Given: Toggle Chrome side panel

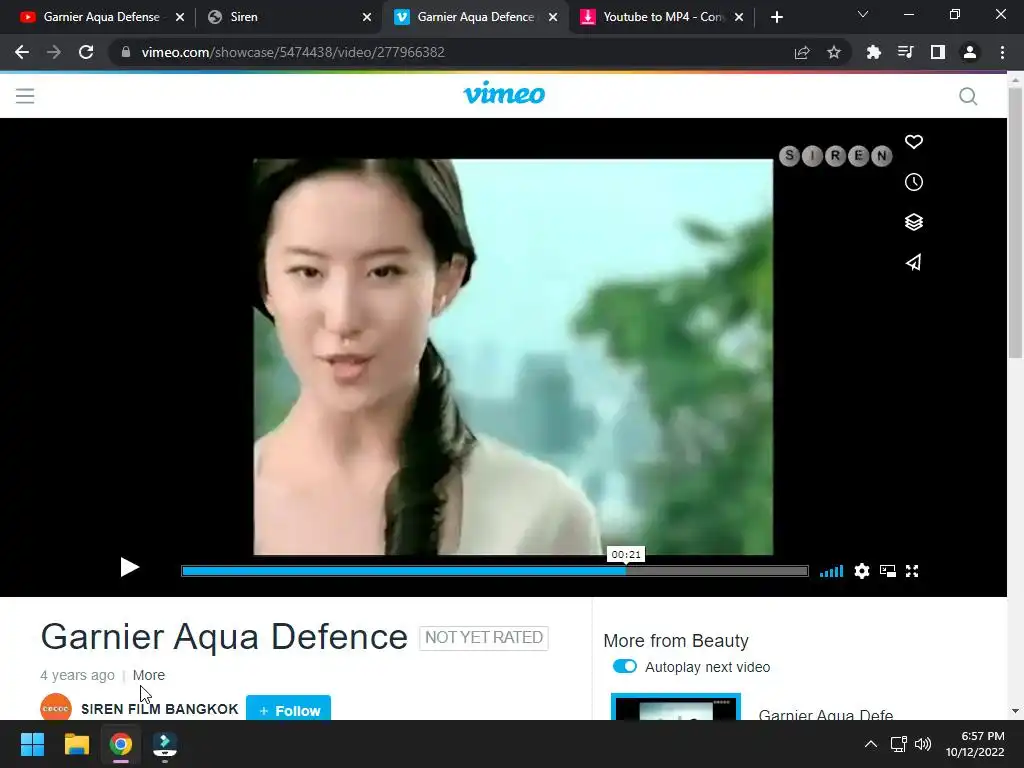Looking at the screenshot, I should (938, 52).
